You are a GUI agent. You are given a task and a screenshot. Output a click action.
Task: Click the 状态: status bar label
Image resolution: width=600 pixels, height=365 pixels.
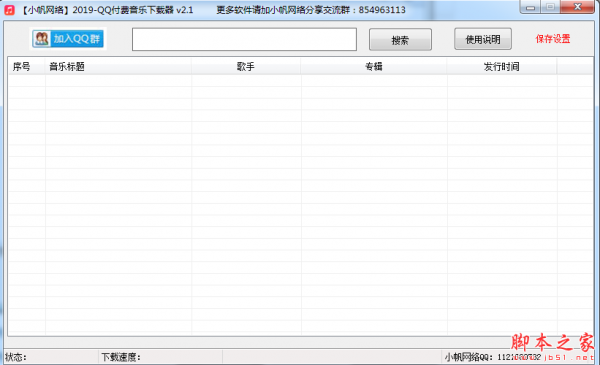click(x=16, y=357)
